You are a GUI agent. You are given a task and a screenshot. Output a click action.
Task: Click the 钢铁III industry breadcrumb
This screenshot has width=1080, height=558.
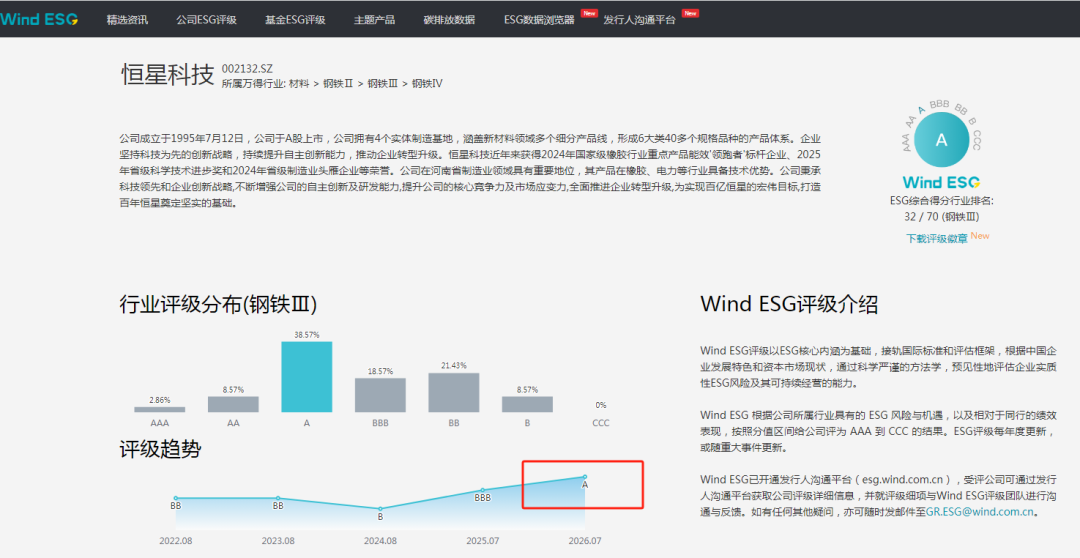click(382, 84)
